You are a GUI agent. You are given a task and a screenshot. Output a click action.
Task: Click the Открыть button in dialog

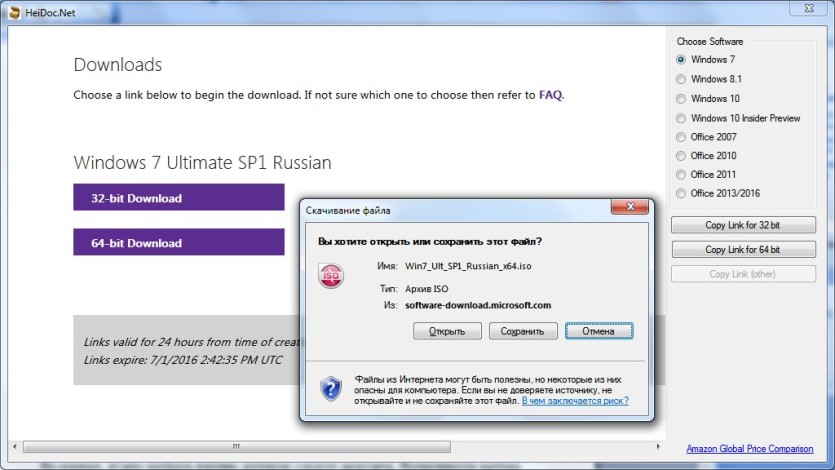pyautogui.click(x=447, y=331)
